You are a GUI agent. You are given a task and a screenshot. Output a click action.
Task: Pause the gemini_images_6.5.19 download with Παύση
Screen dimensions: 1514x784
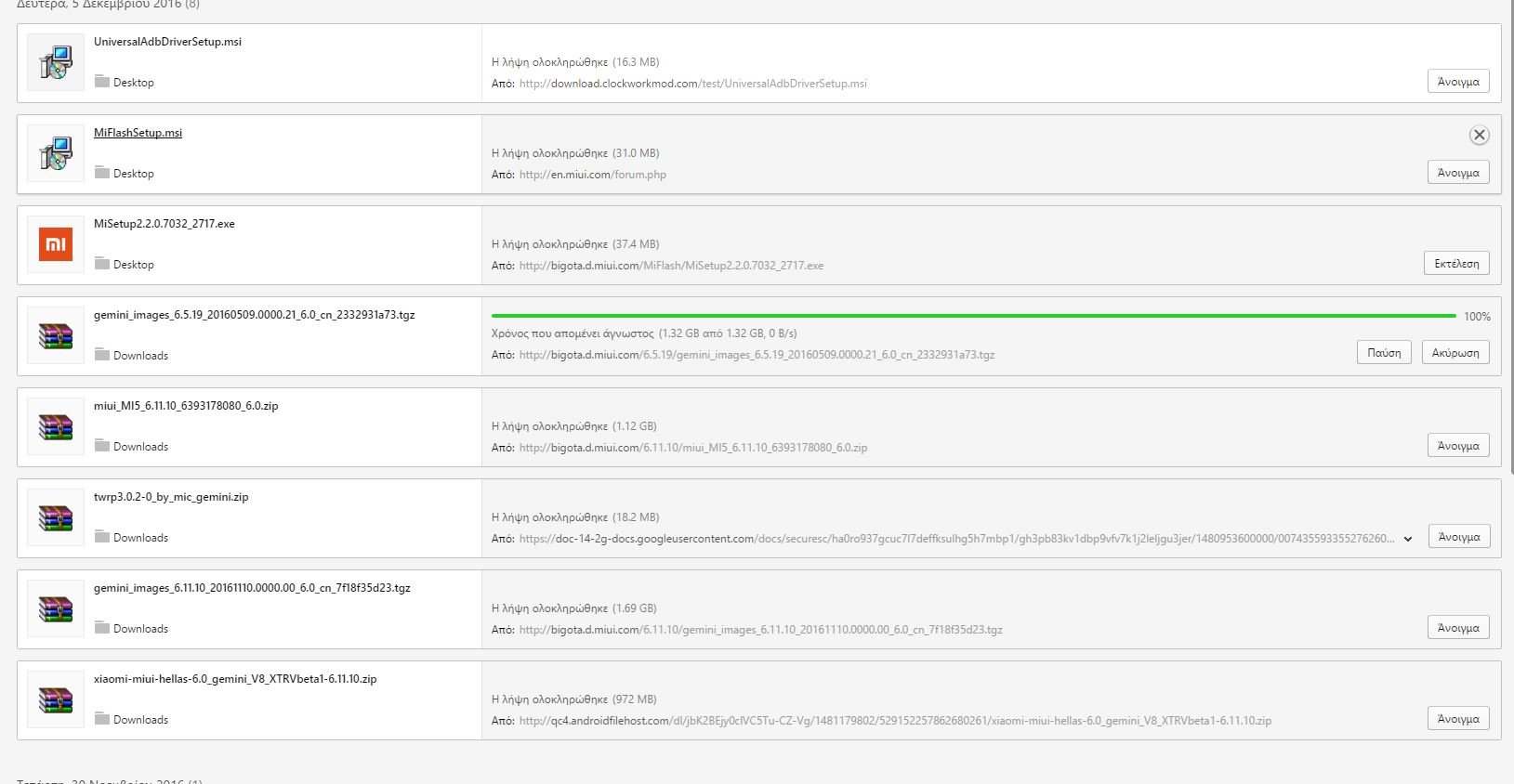point(1384,353)
